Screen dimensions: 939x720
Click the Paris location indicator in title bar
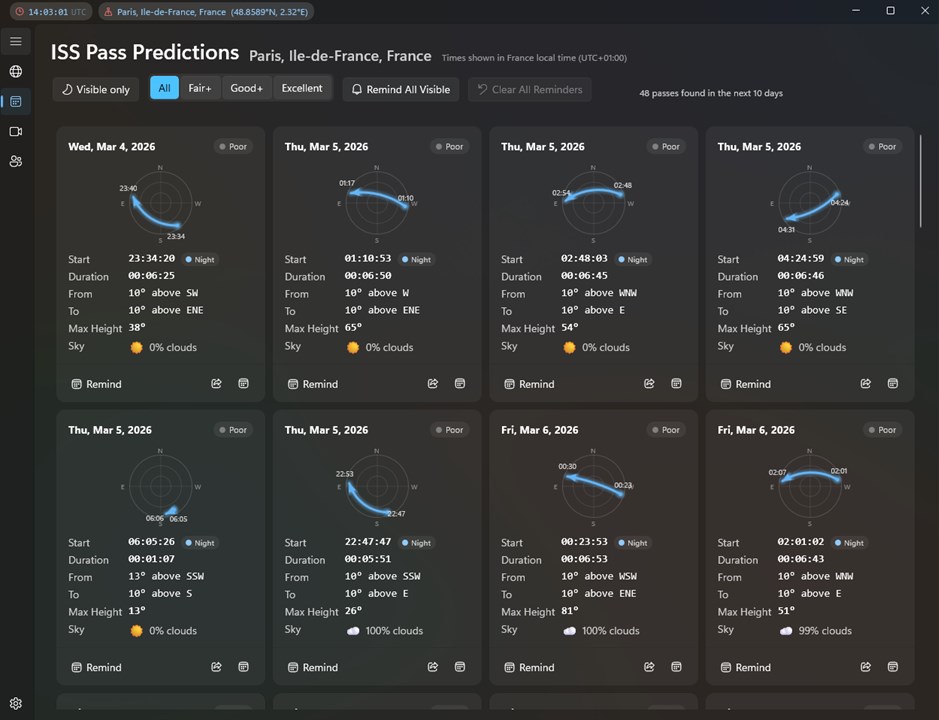point(206,11)
